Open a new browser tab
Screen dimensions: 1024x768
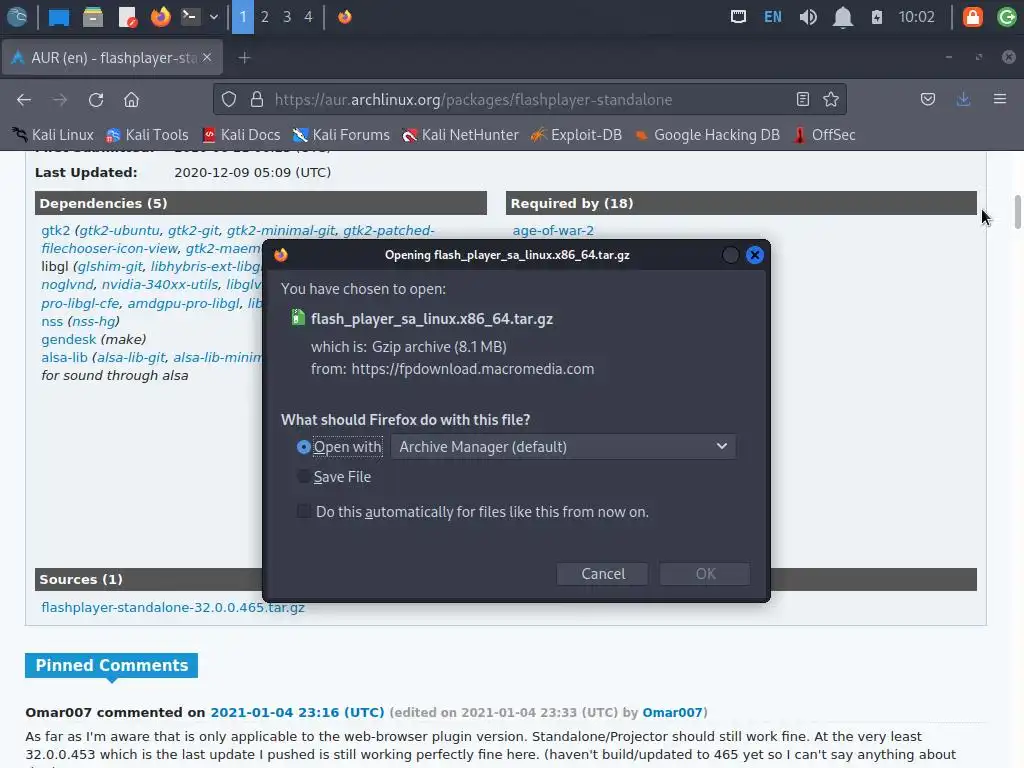244,57
